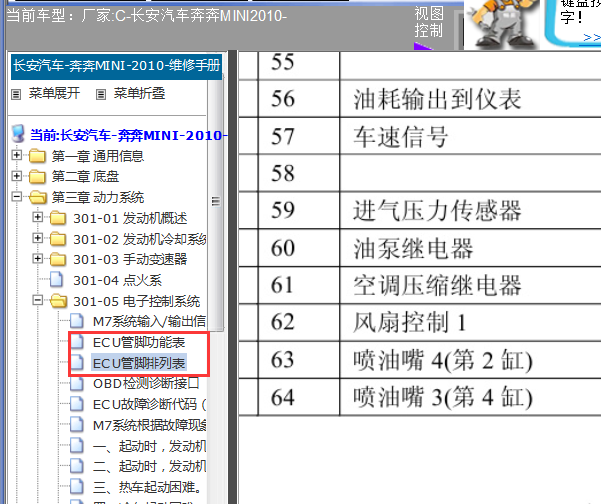Click folder icon of 301-02 发动机冷却系

(58, 239)
